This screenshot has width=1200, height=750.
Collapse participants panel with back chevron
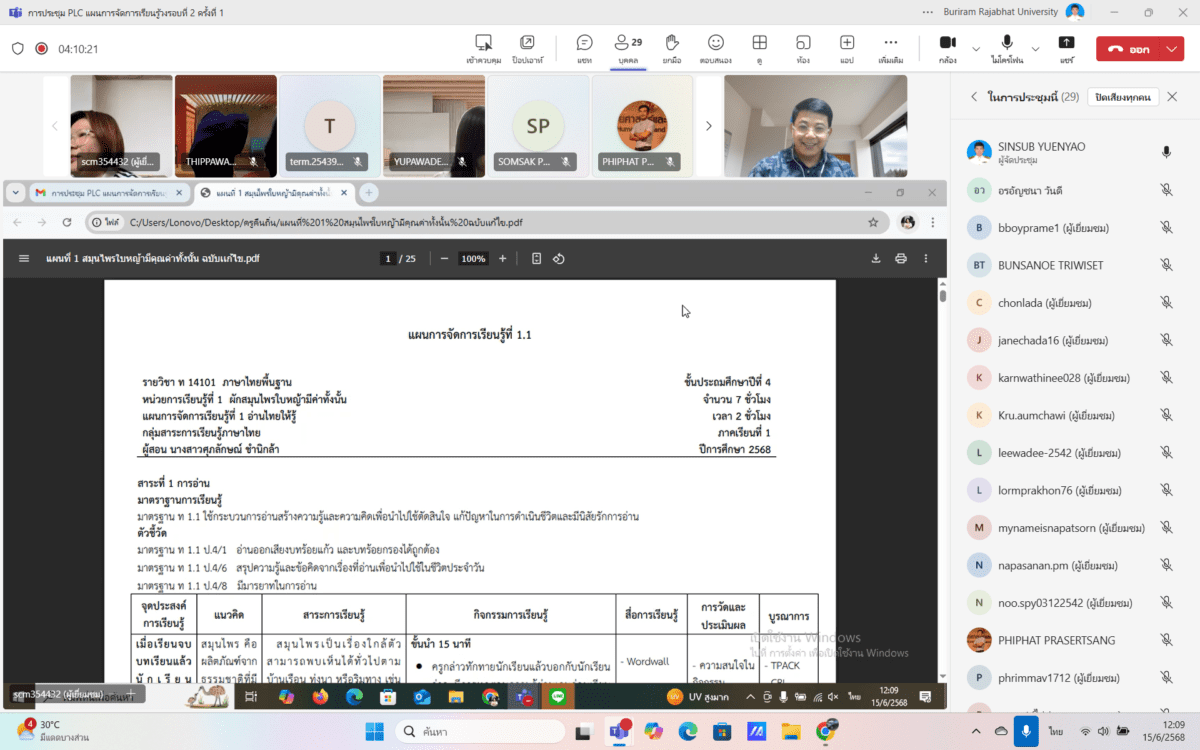tap(974, 97)
